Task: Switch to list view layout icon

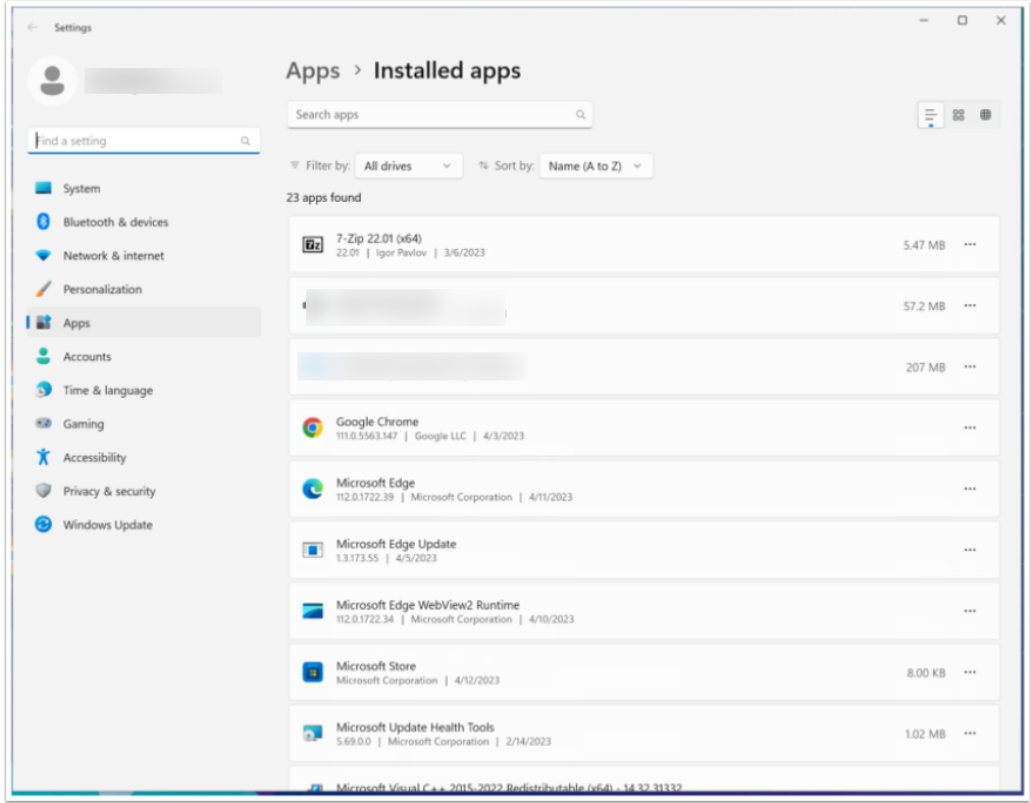Action: [x=930, y=115]
